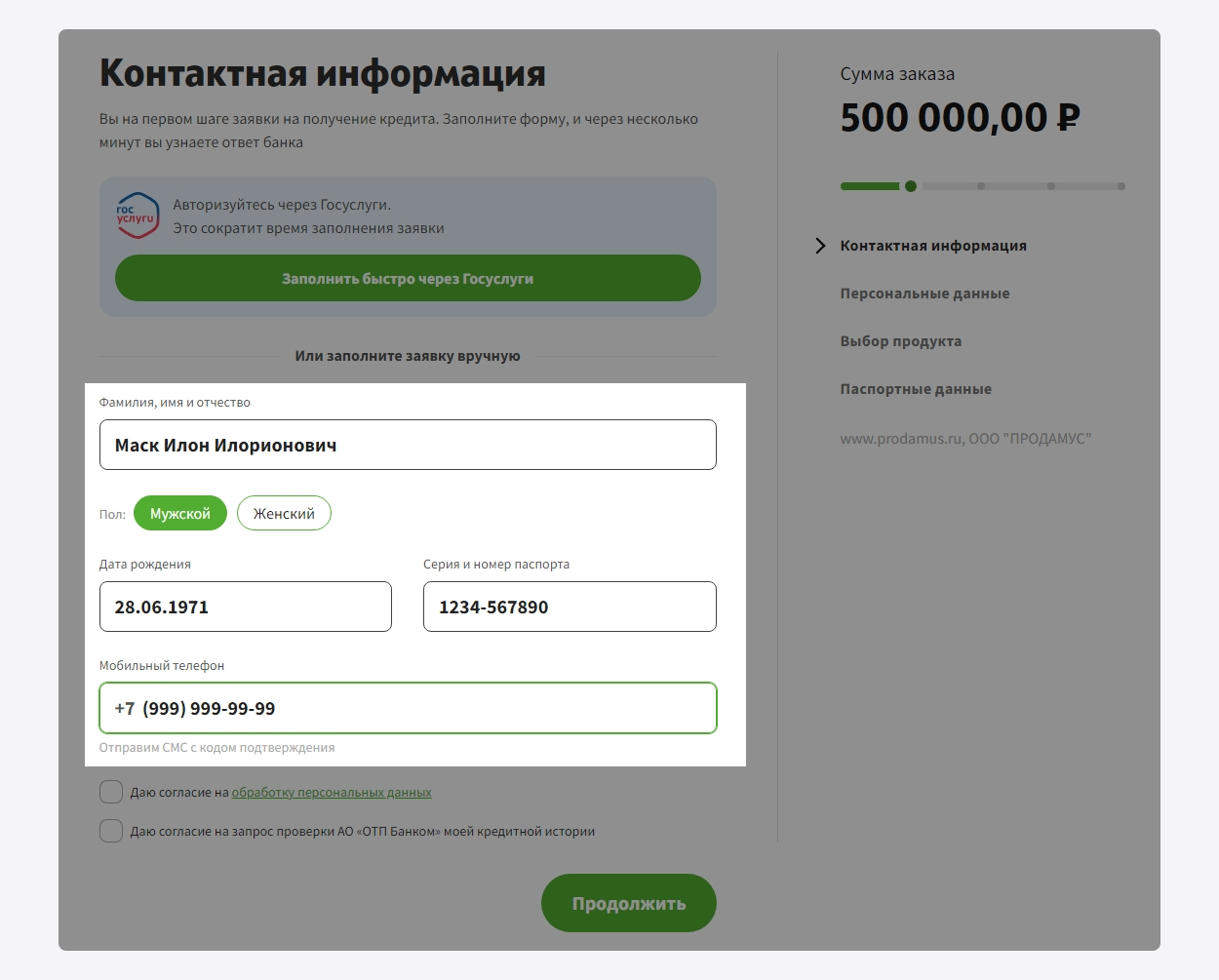
Task: Click the Госуслуги logo icon
Action: click(137, 216)
